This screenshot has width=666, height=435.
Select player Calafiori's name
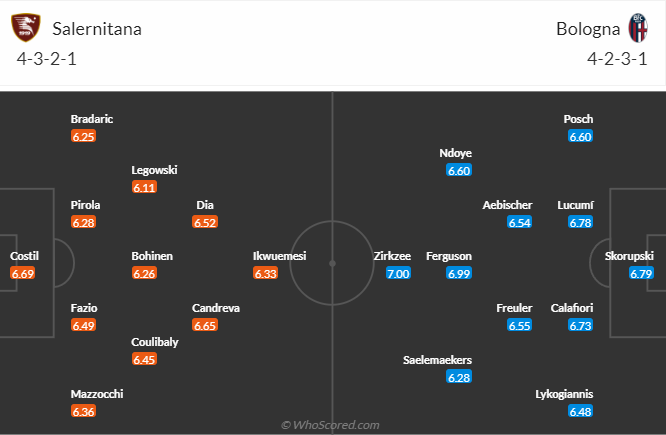(572, 308)
